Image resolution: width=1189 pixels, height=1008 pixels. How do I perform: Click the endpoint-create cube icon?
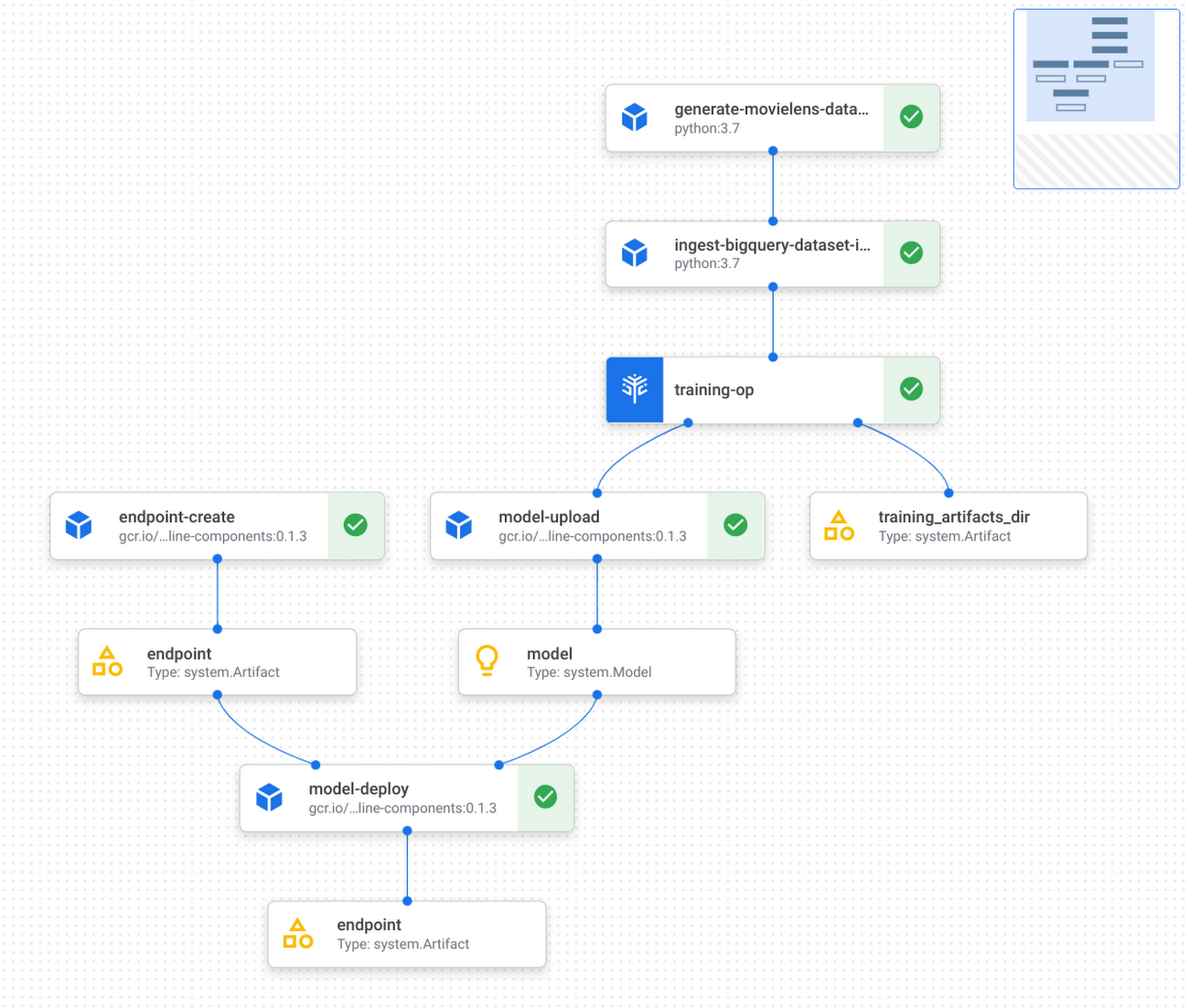point(79,525)
